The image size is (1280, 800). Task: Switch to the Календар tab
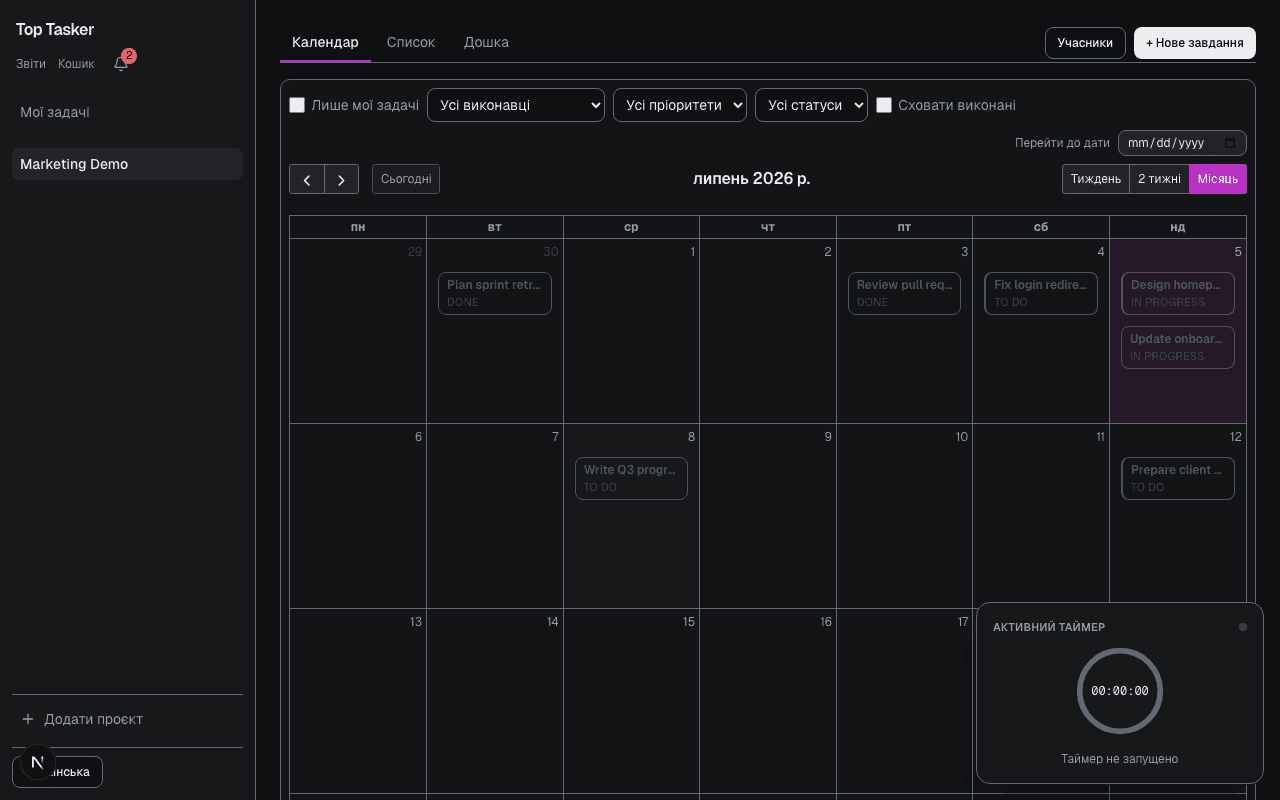coord(325,42)
